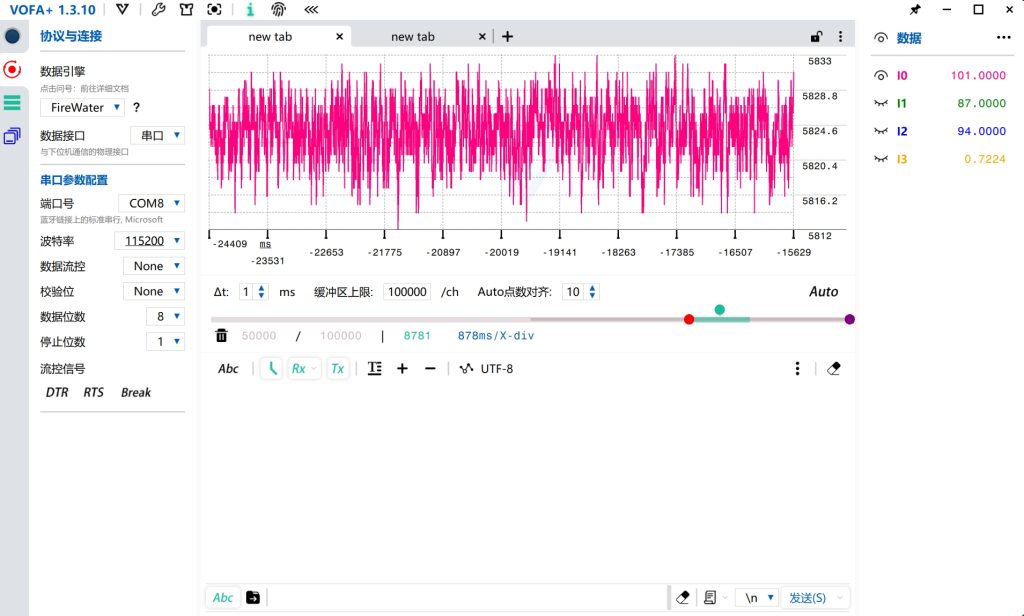Toggle visibility of channel I0
This screenshot has height=616, width=1024.
[881, 75]
